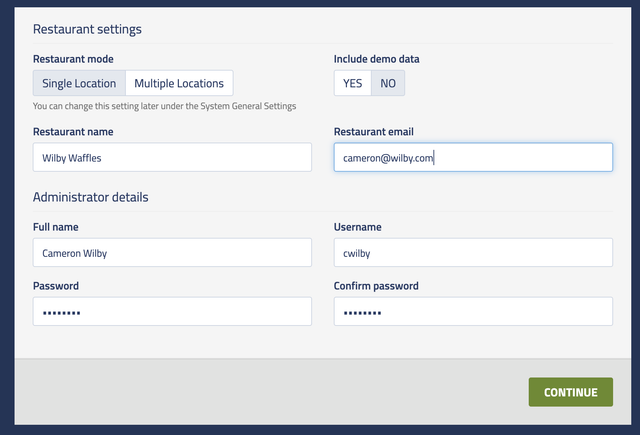Focus the Restaurant name input field

coord(172,157)
